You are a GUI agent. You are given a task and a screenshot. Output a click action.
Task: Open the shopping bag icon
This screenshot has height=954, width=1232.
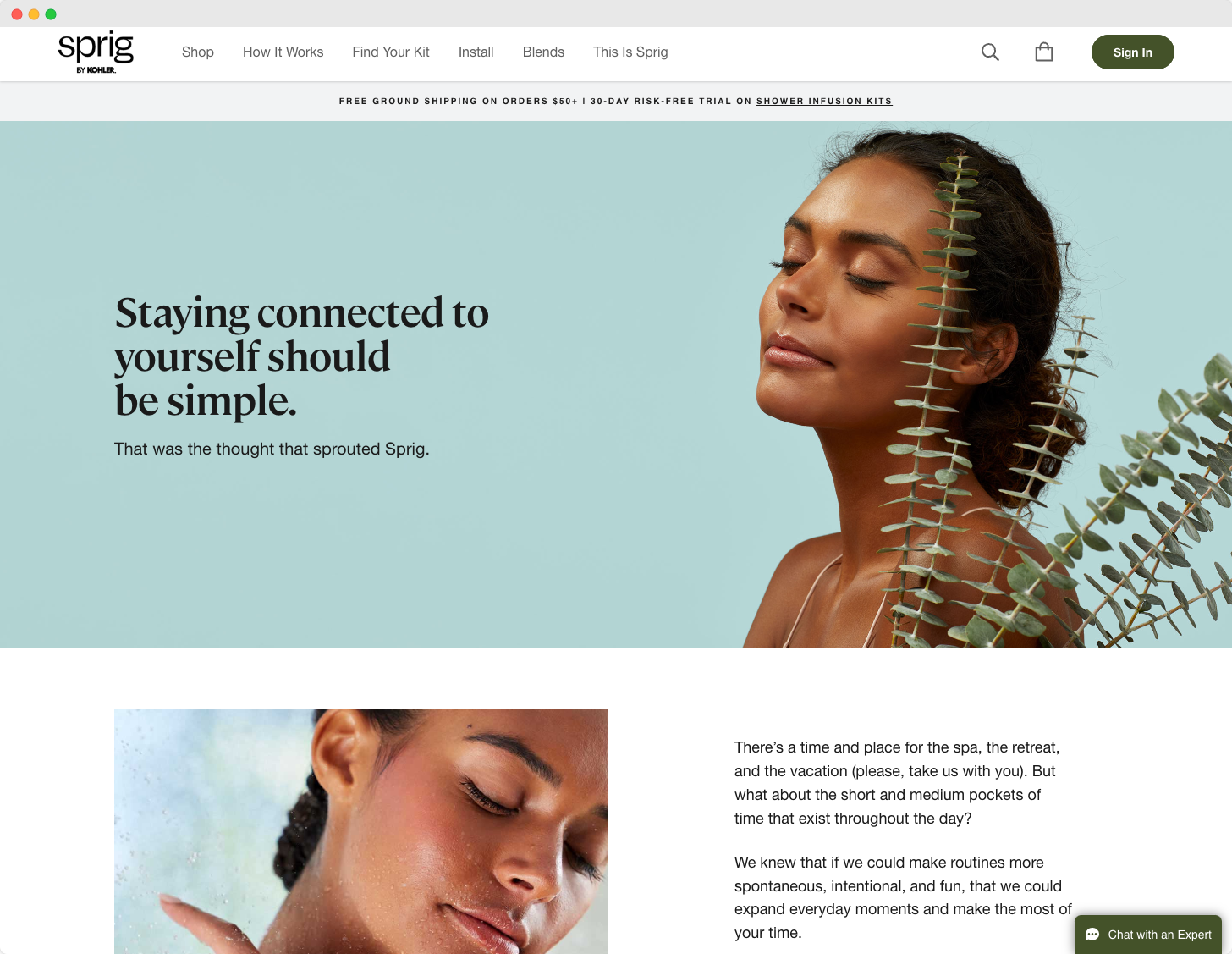(x=1044, y=52)
